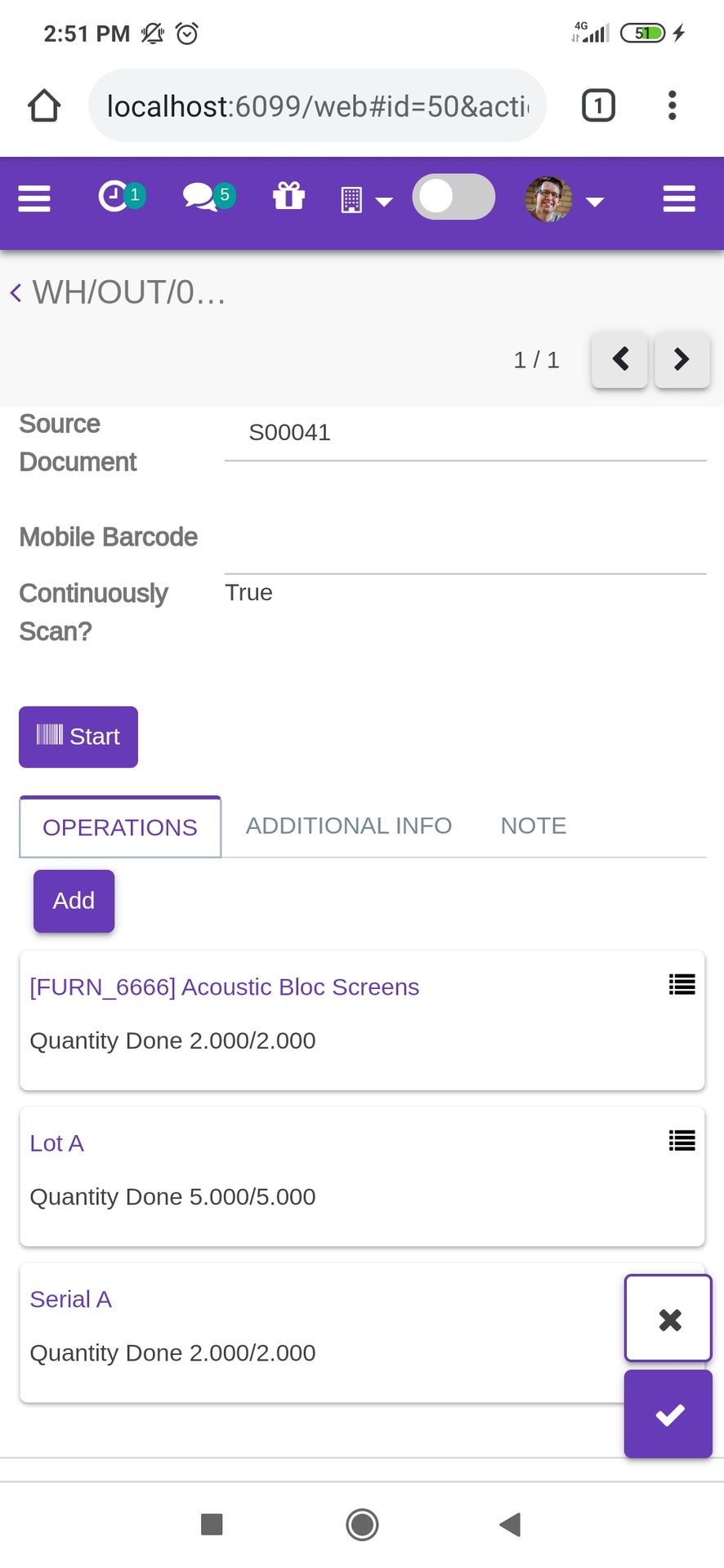Viewport: 724px width, 1568px height.
Task: Toggle the switch in the purple navbar
Action: (454, 197)
